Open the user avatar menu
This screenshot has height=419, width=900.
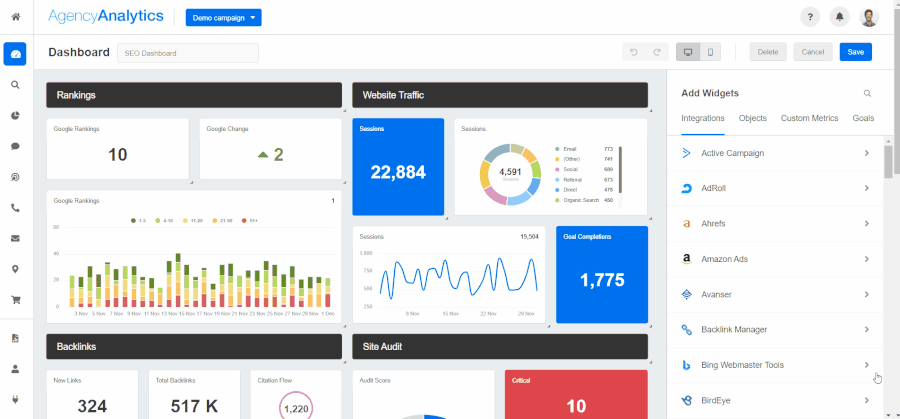coord(869,17)
